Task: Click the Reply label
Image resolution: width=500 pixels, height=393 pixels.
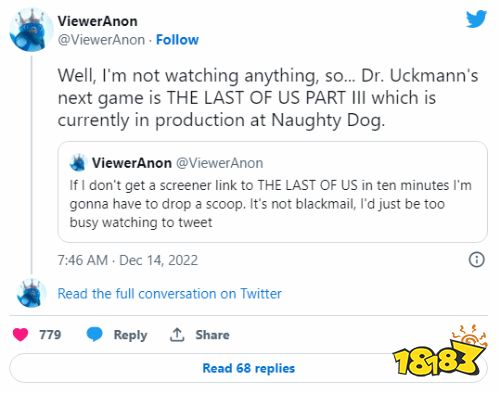Action: (x=130, y=335)
